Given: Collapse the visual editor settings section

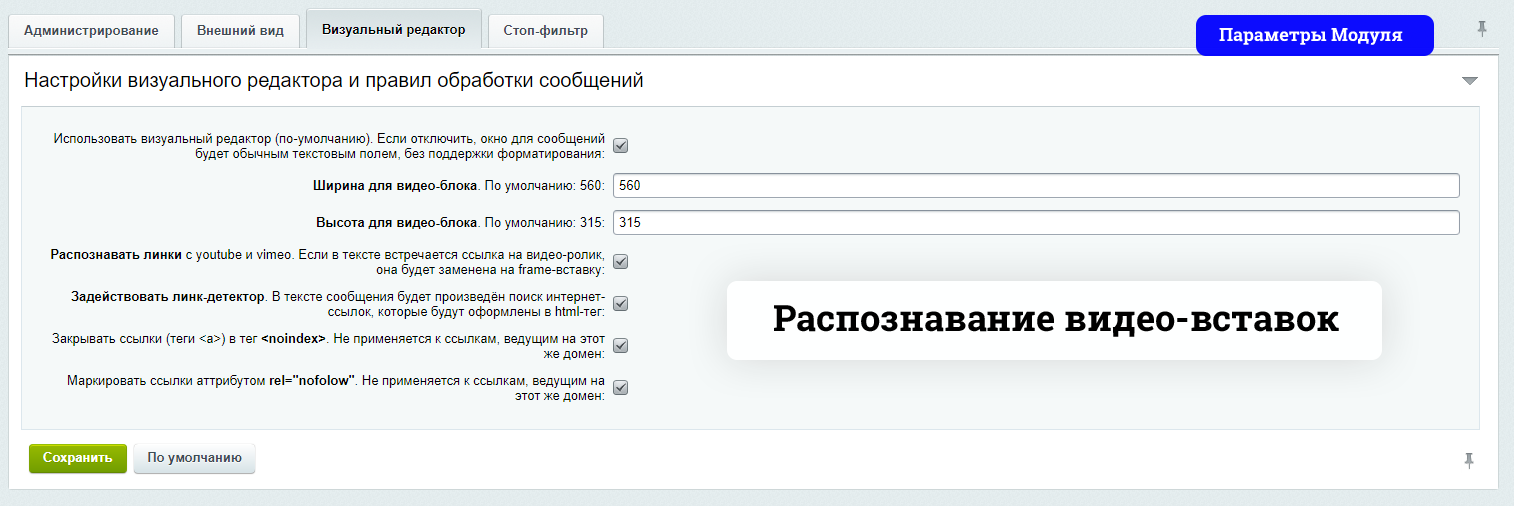Looking at the screenshot, I should click(x=1469, y=81).
